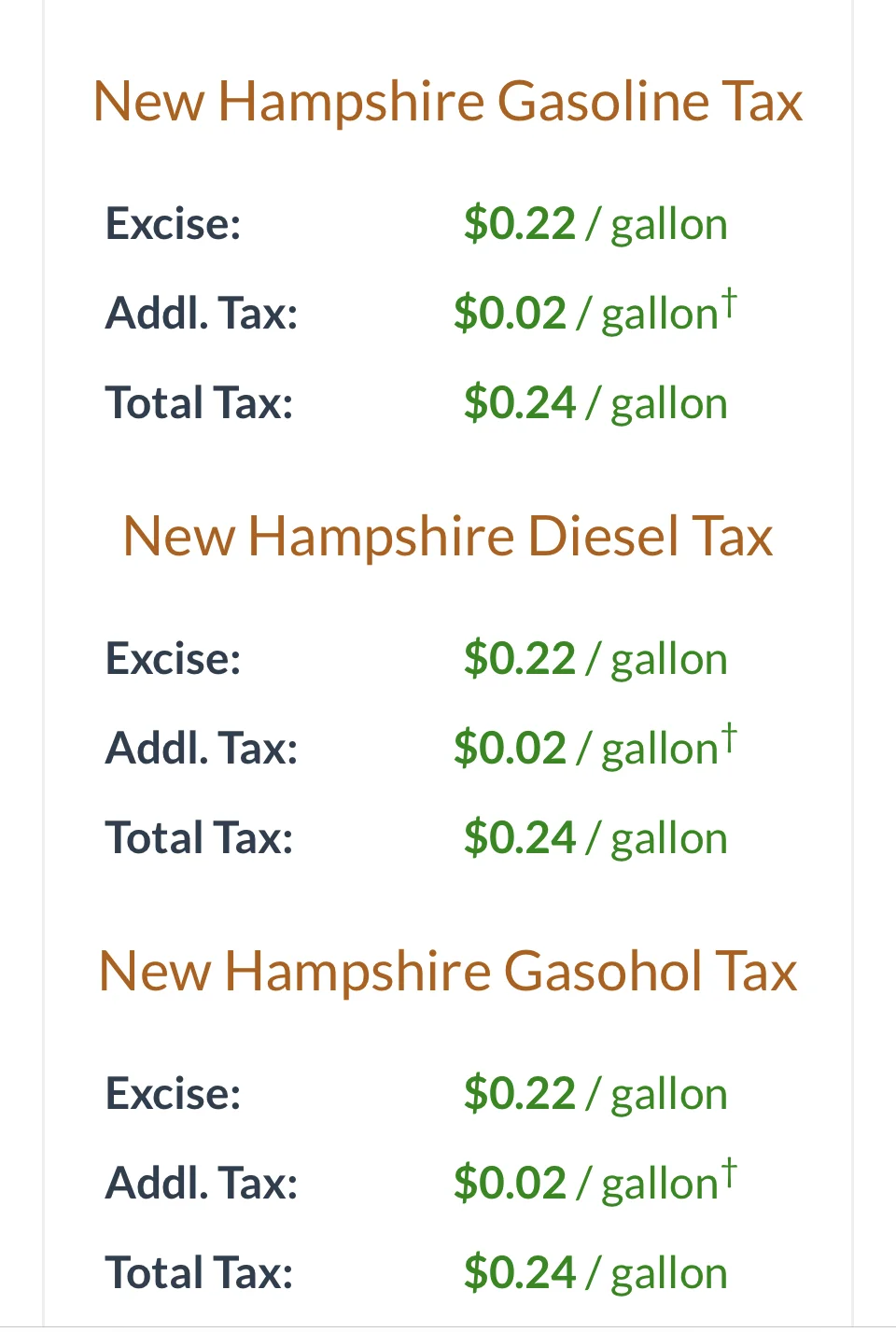Click the New Hampshire Gasoline Tax heading
Image resolution: width=896 pixels, height=1332 pixels.
(x=448, y=101)
